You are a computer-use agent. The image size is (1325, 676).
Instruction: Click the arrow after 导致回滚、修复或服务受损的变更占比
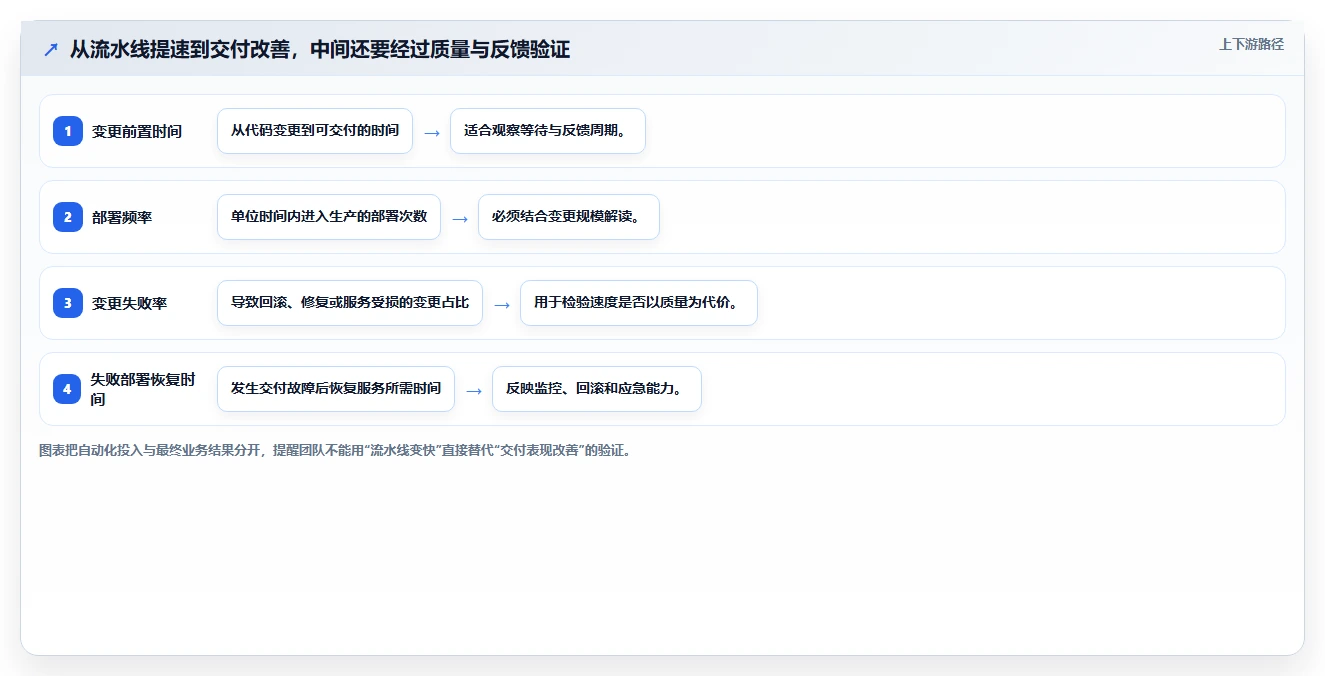click(502, 304)
